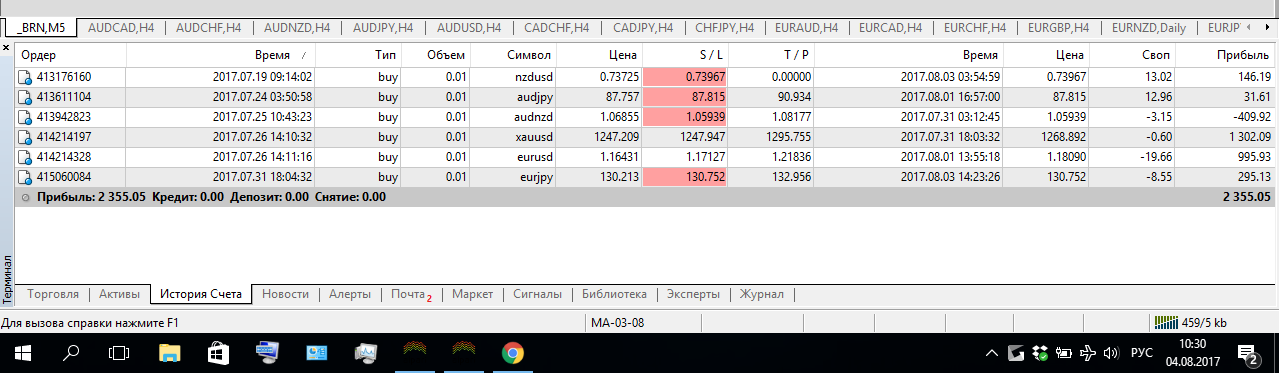
Task: Click order icon for 413176160
Action: click(24, 77)
